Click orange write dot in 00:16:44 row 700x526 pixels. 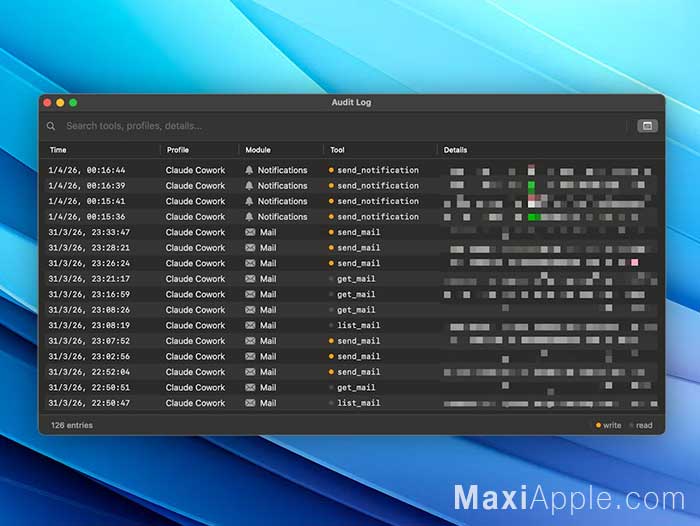[331, 170]
